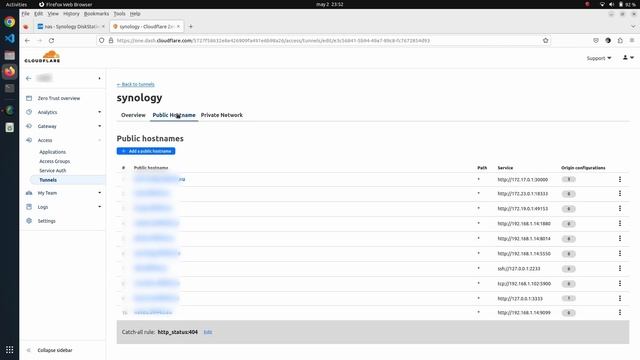Open the Help menu
This screenshot has height=360, width=640.
coord(135,13)
